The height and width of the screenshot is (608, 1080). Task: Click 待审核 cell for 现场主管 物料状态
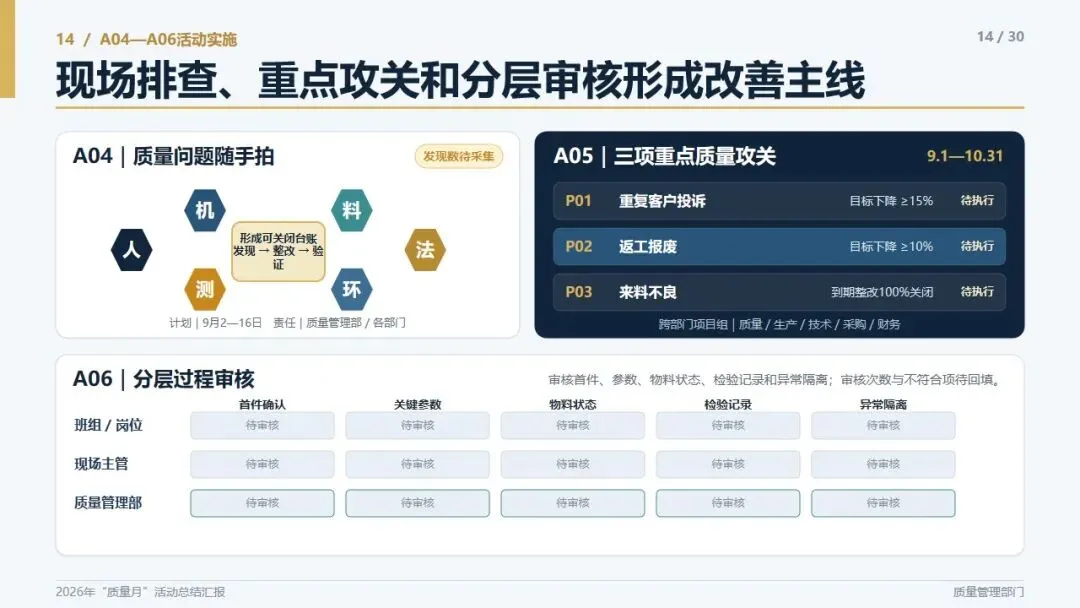pos(573,464)
